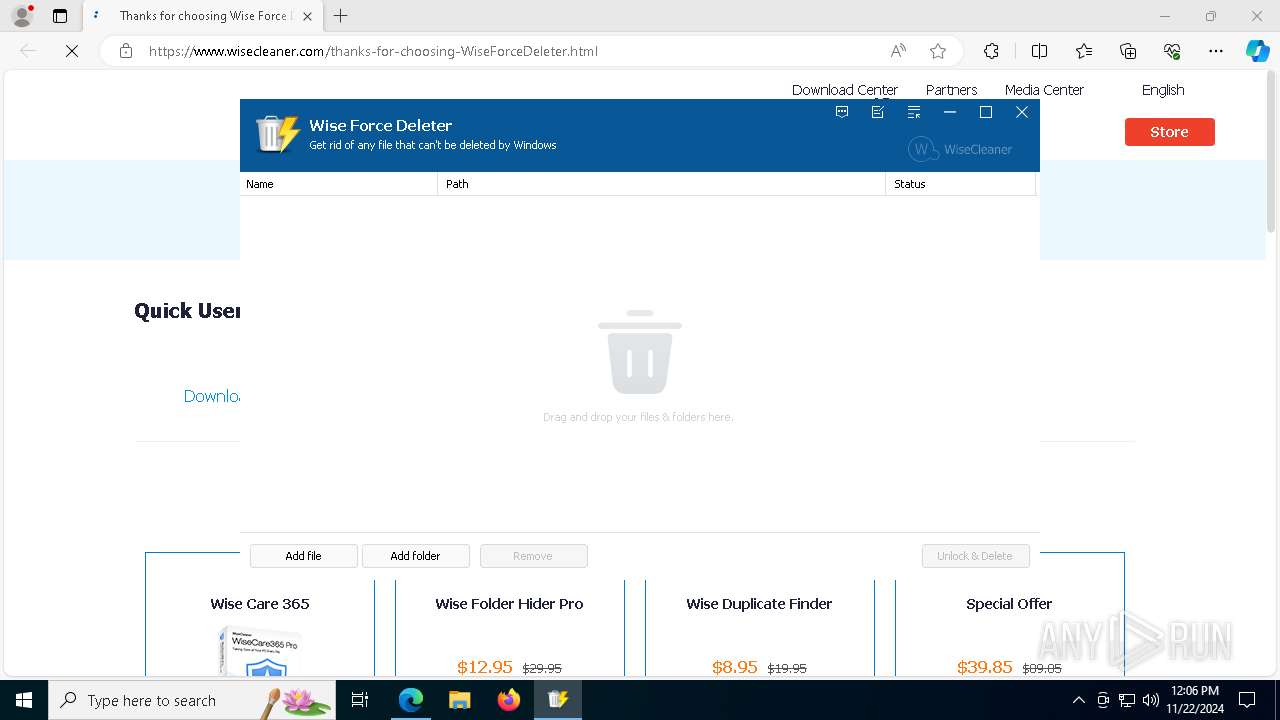This screenshot has width=1280, height=720.
Task: Show hidden system tray icons
Action: [x=1078, y=700]
